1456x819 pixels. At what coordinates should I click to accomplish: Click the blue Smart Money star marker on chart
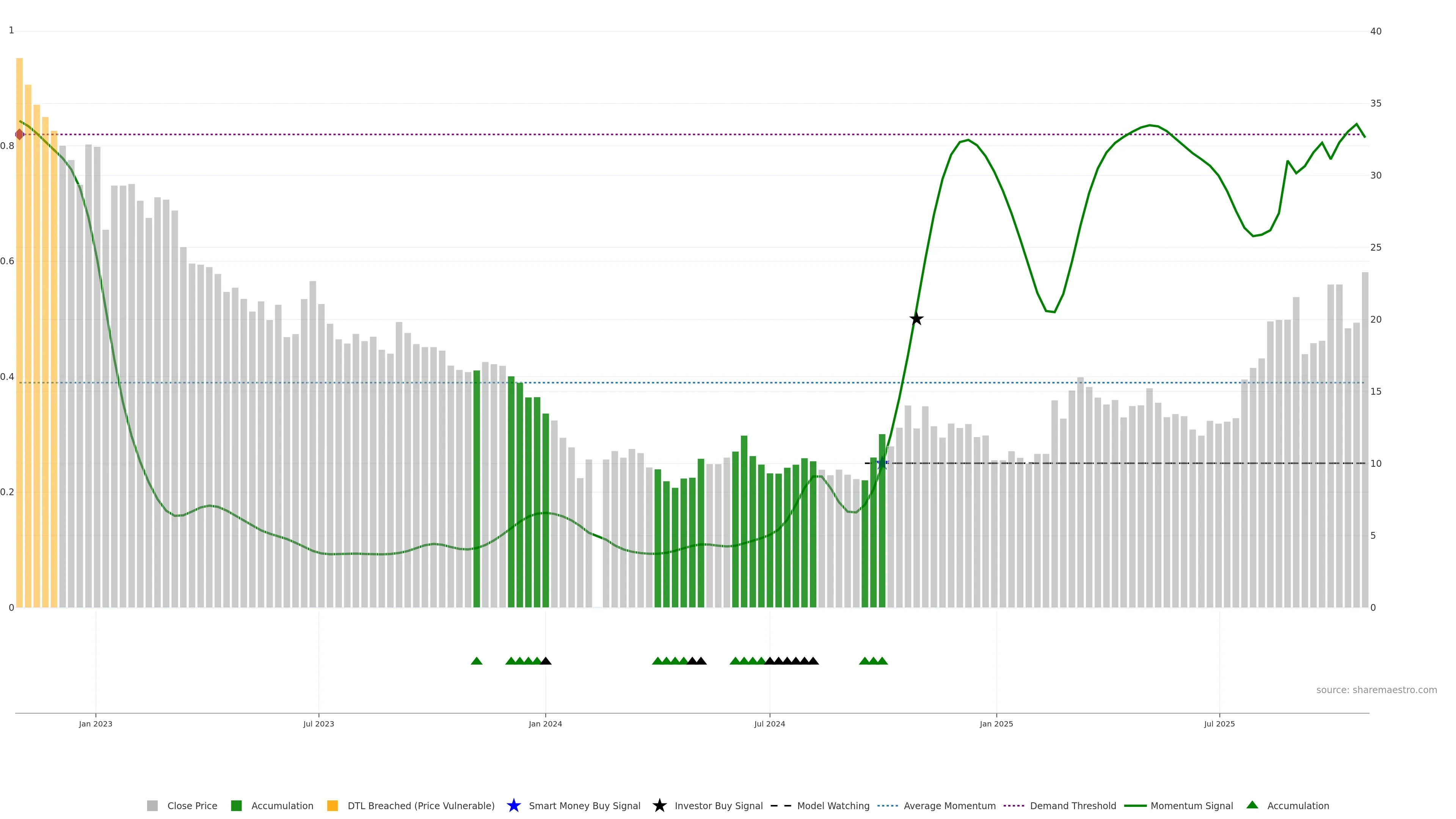[882, 463]
